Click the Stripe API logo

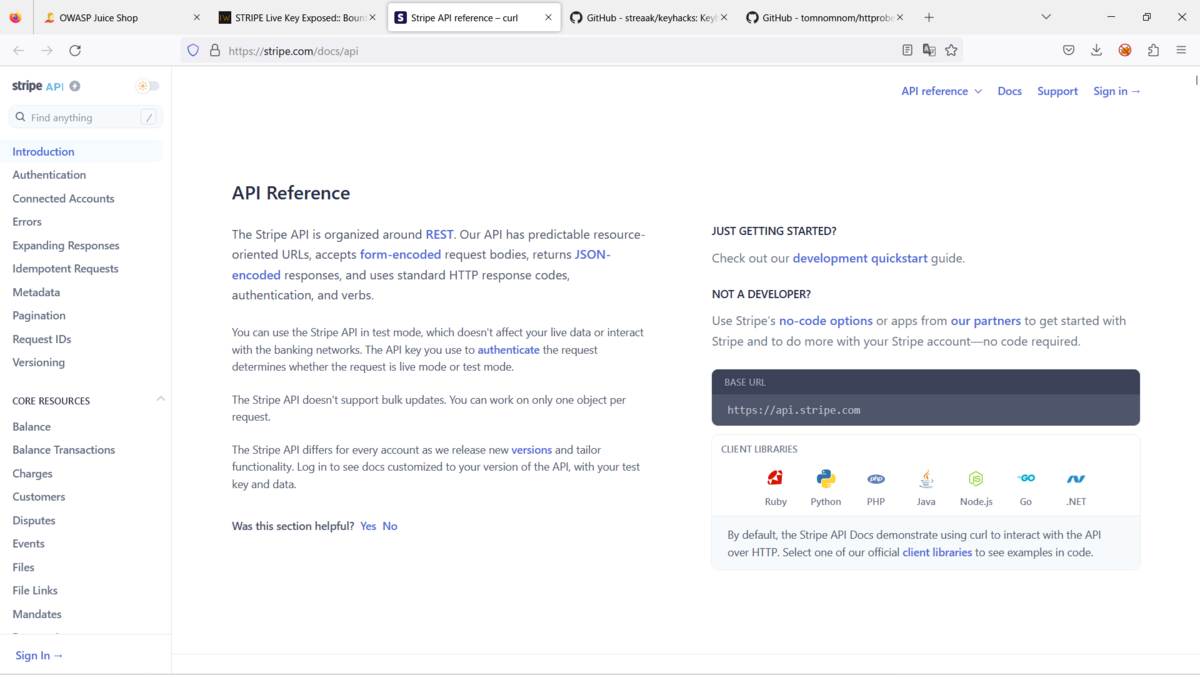(38, 86)
